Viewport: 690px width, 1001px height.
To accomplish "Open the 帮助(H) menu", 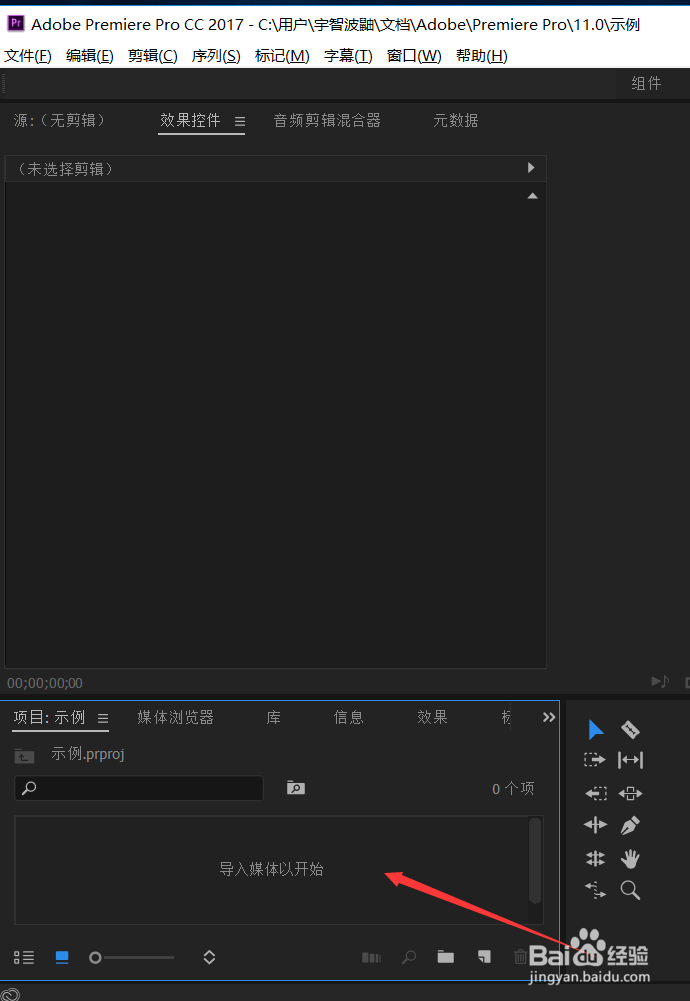I will click(x=481, y=56).
